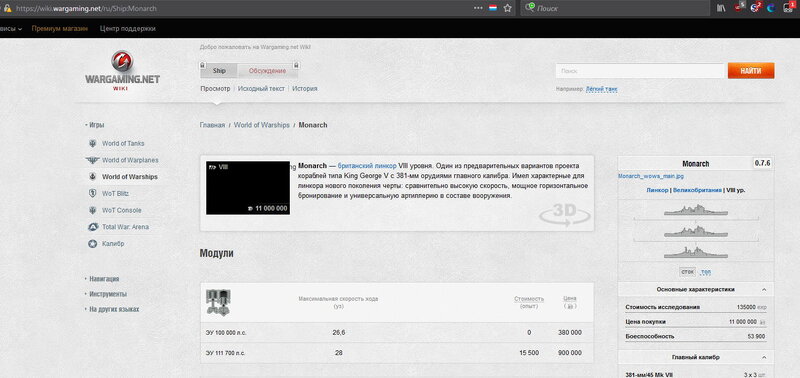Switch ship configuration to сток
Image resolution: width=800 pixels, height=378 pixels.
point(687,272)
